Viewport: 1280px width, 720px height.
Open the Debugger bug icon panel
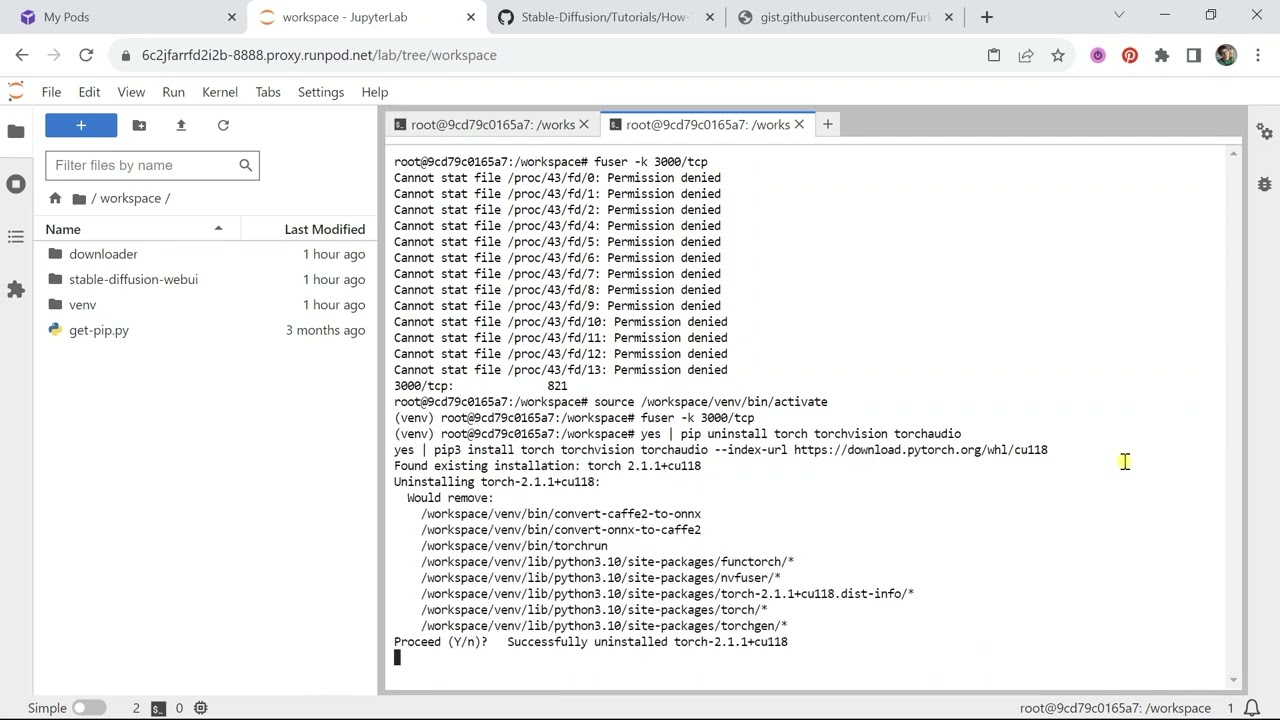point(1264,184)
